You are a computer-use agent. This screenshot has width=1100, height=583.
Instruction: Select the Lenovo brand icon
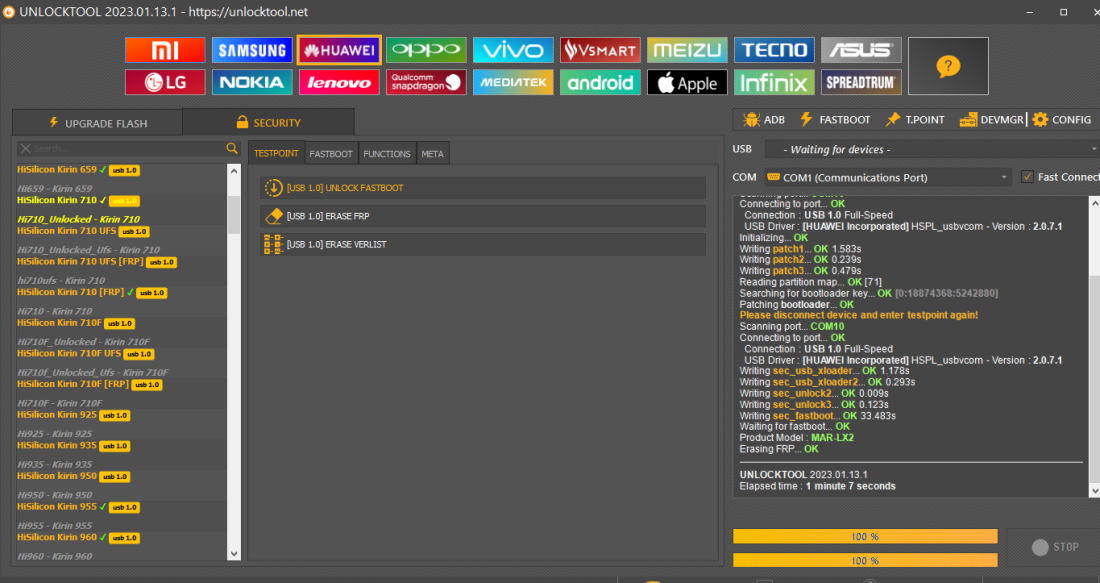tap(339, 82)
